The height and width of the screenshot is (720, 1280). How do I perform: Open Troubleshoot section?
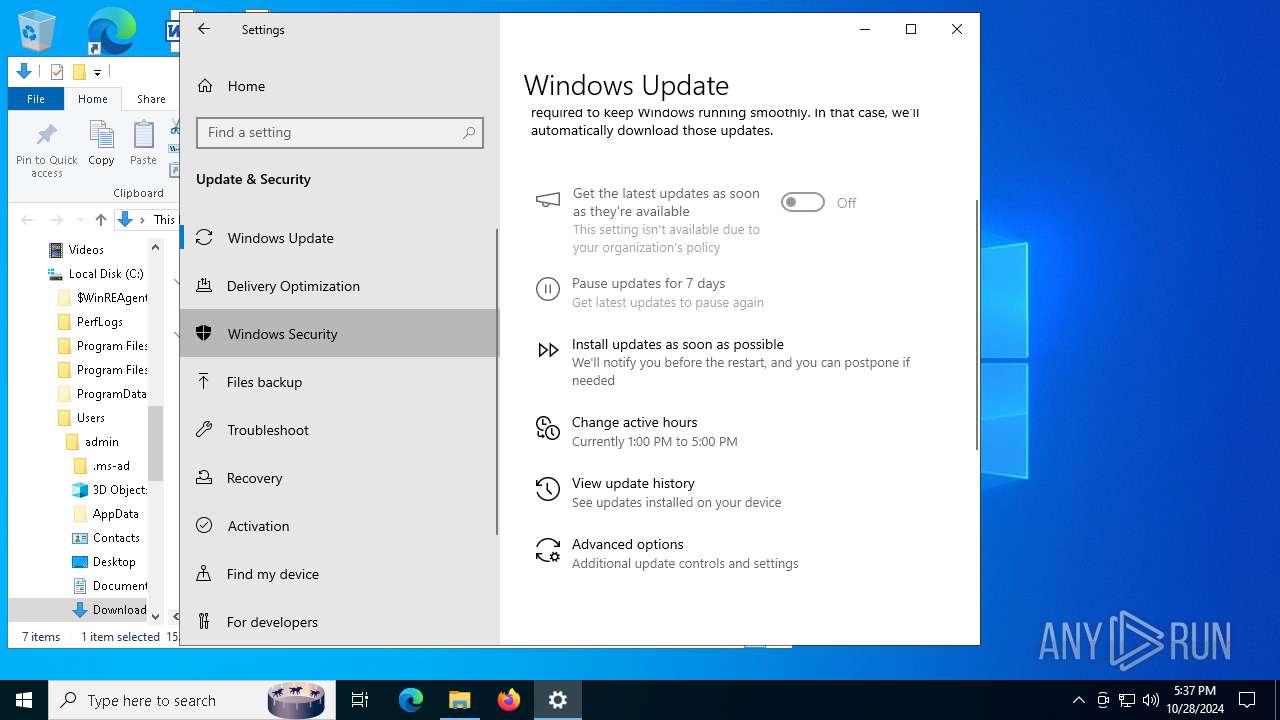pos(340,430)
